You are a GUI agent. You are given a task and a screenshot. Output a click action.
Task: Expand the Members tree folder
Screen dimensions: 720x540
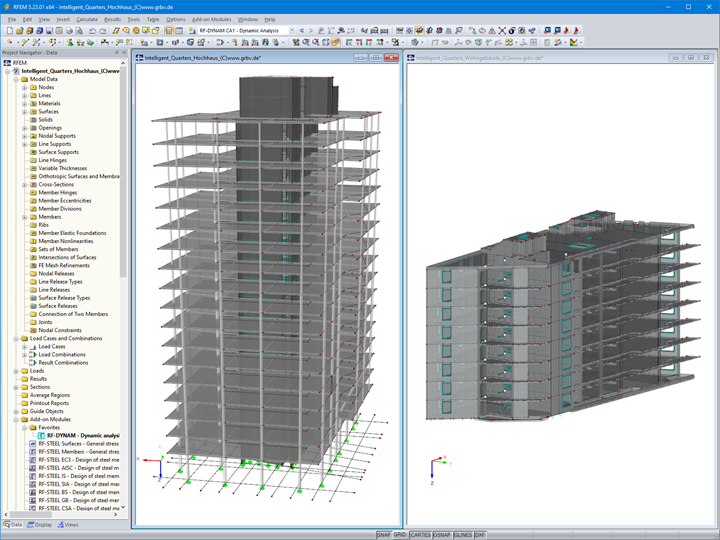(24, 217)
